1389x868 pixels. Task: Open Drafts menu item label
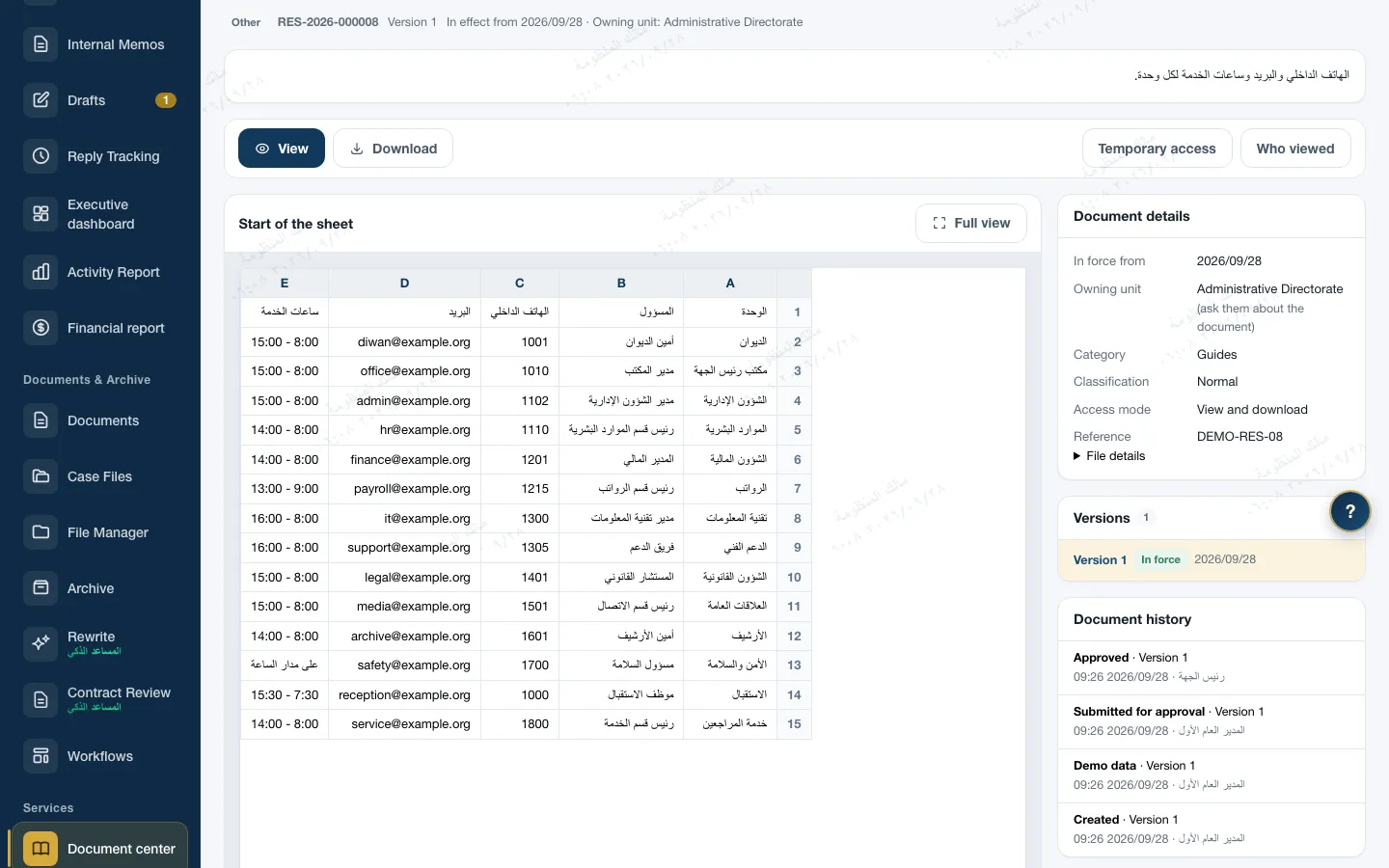coord(87,100)
